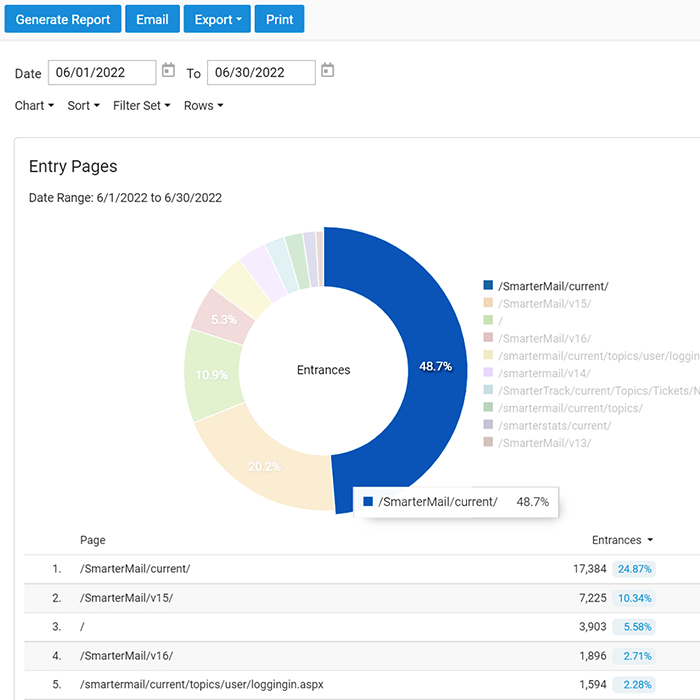Image resolution: width=700 pixels, height=700 pixels.
Task: Open the Chart menu
Action: click(x=34, y=106)
